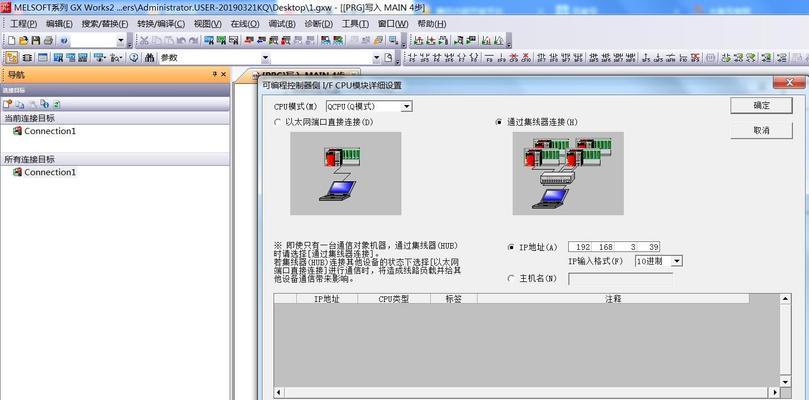Click the horizontal scrollbar left arrow

pos(279,393)
